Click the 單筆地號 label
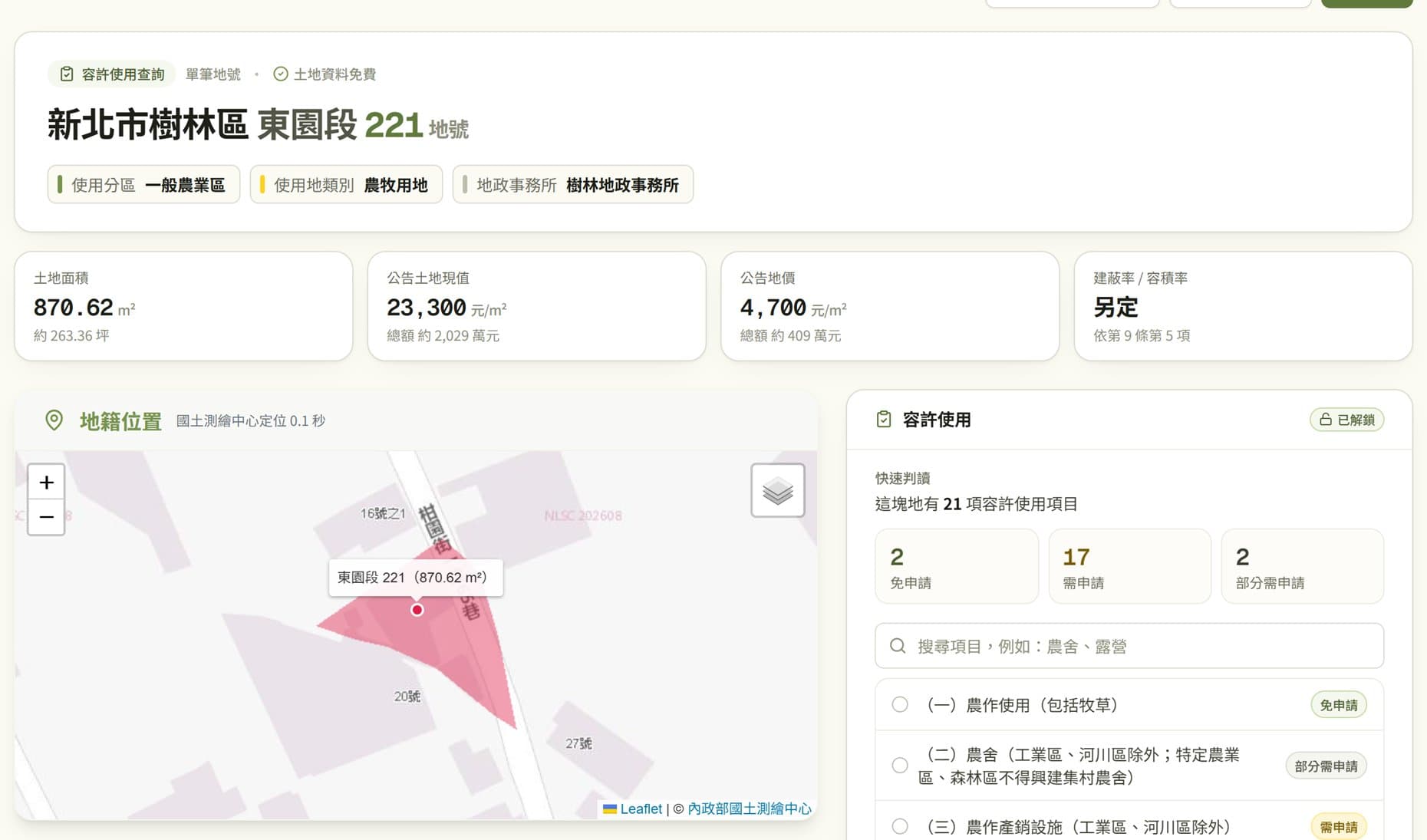This screenshot has width=1427, height=840. click(213, 74)
